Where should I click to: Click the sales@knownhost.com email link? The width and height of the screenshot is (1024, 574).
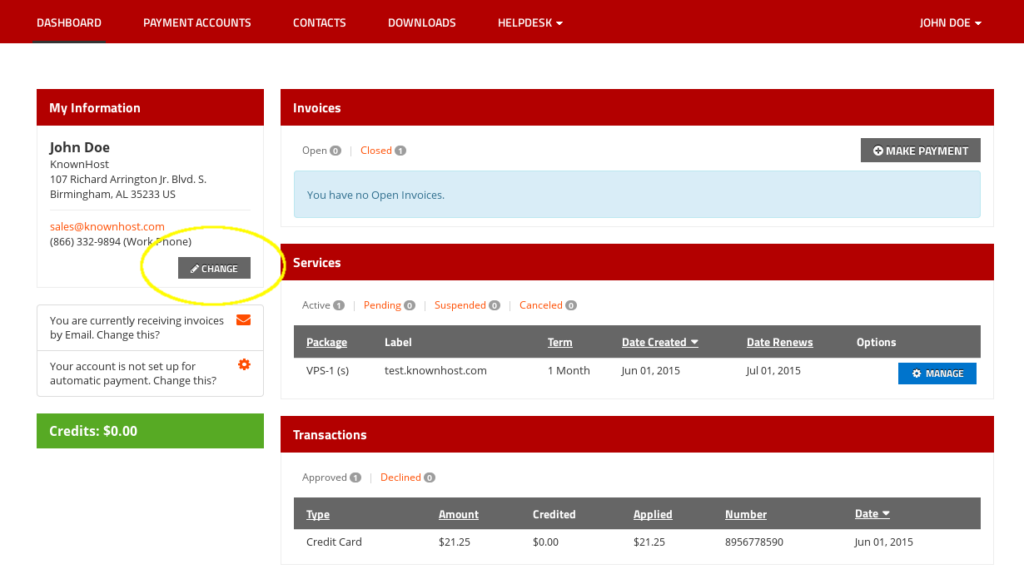click(x=107, y=226)
